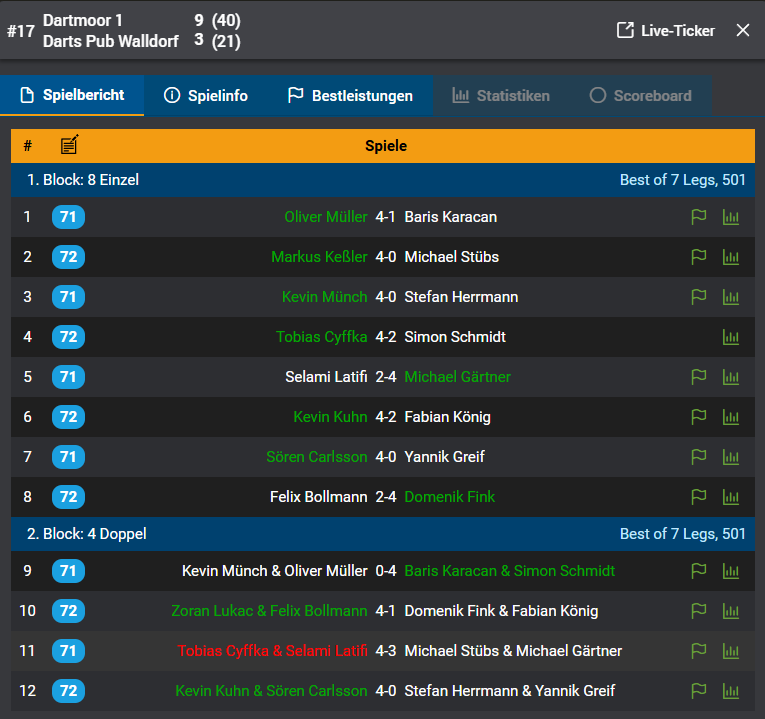The height and width of the screenshot is (719, 765).
Task: Switch to the Spielinfo tab
Action: 205,96
